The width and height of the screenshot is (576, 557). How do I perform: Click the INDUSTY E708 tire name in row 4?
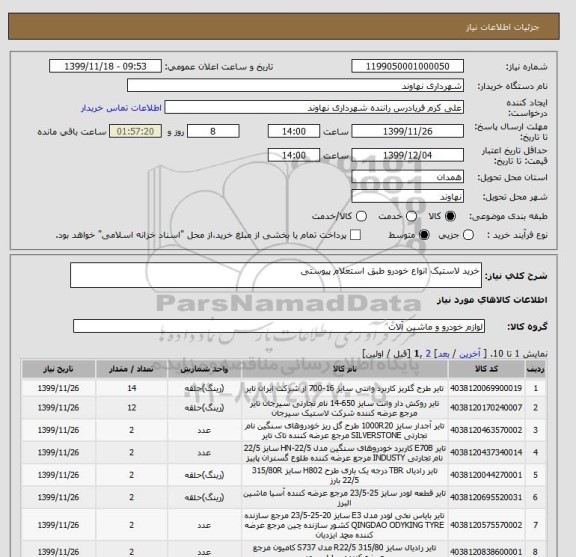[345, 453]
